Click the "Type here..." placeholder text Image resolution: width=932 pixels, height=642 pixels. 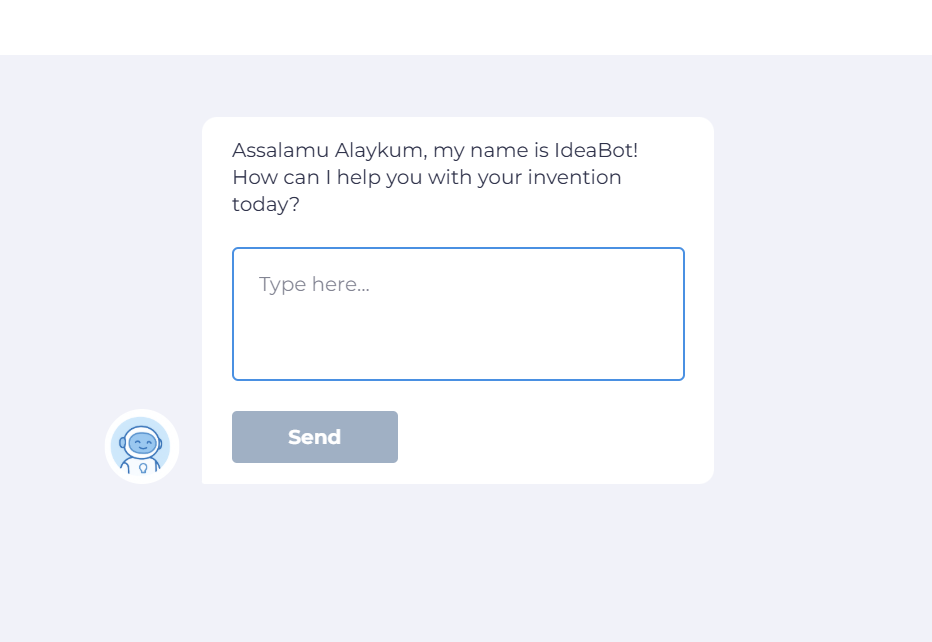(x=314, y=284)
